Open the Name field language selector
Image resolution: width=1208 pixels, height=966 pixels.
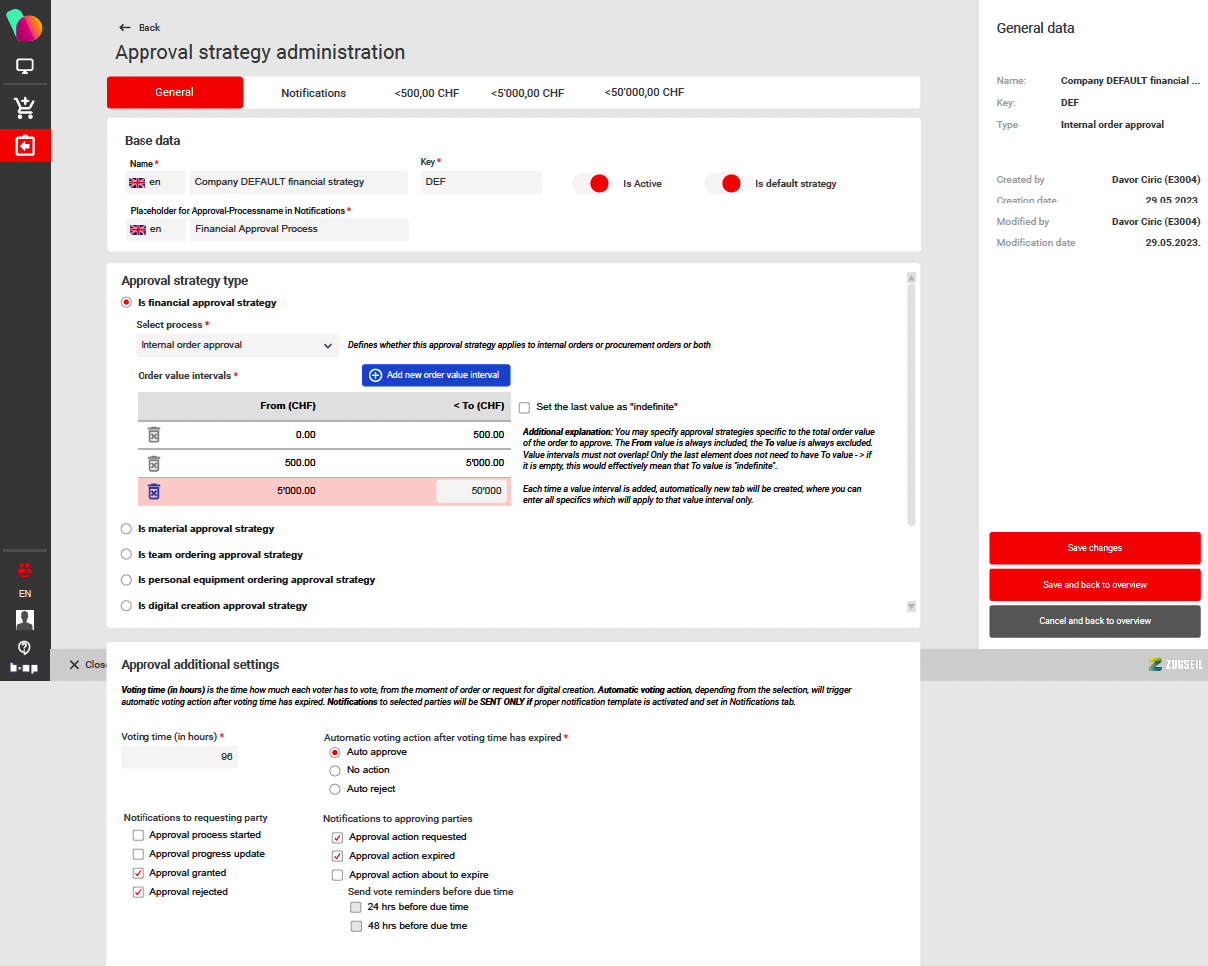tap(157, 182)
